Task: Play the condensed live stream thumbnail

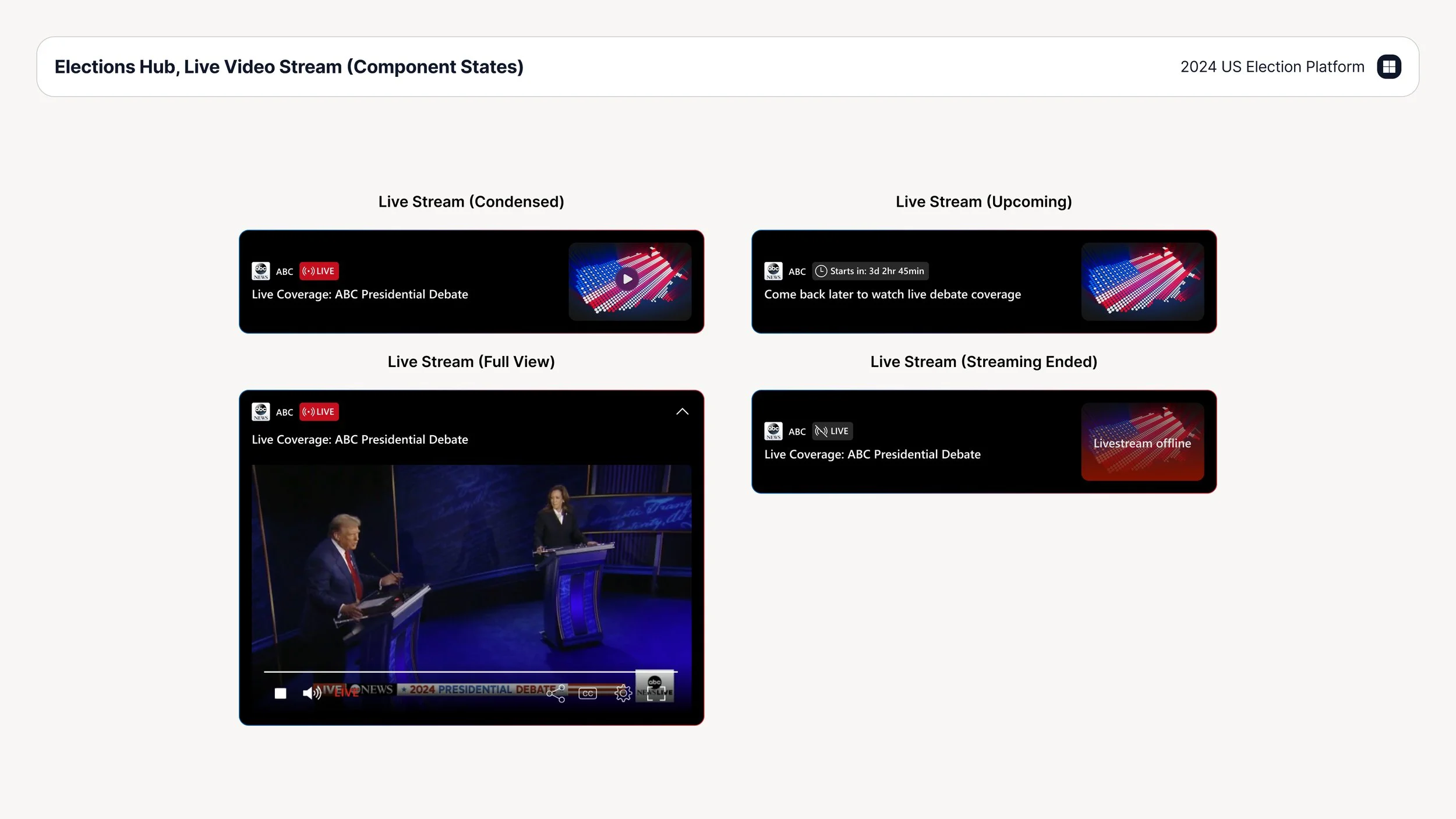Action: pos(627,279)
